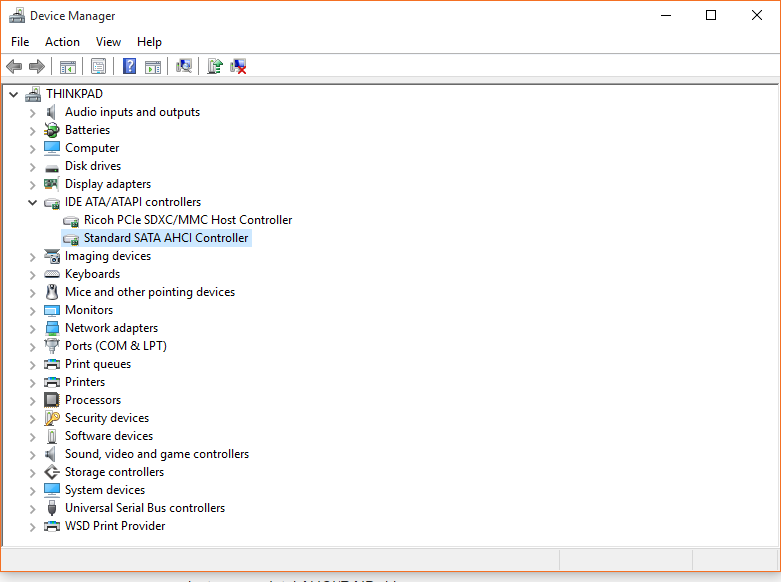Open the Properties toolbar icon
The image size is (781, 582).
coord(99,66)
